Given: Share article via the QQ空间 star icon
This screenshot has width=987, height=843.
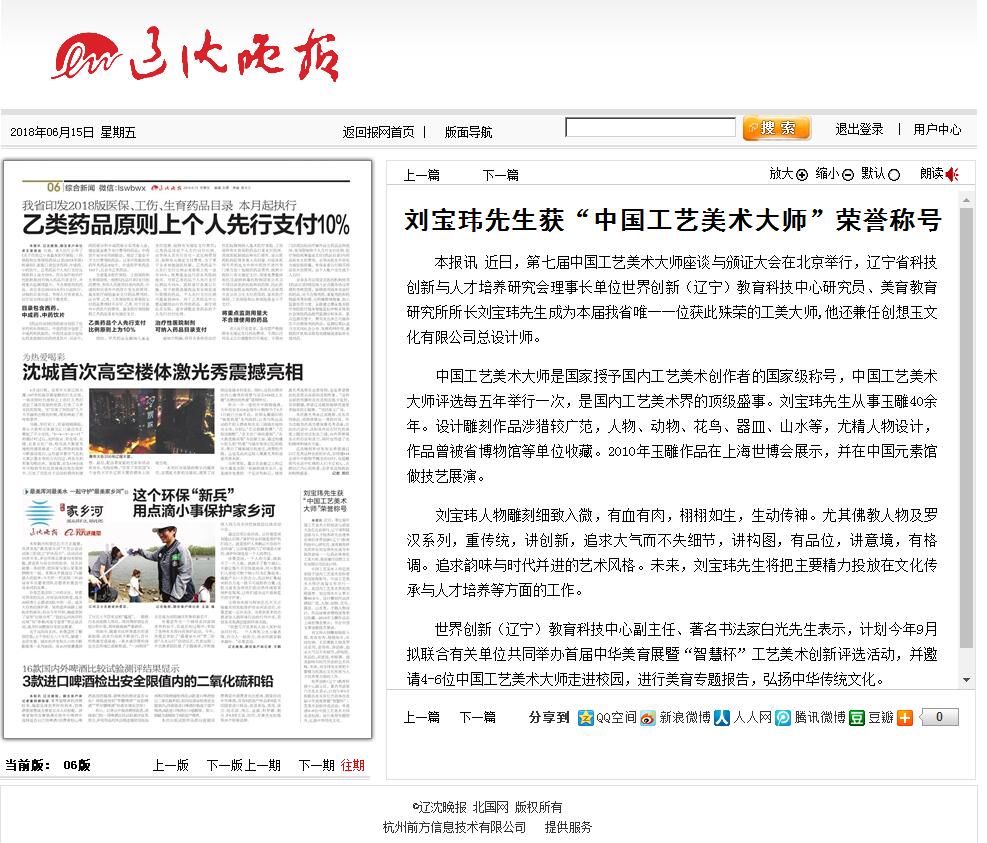Looking at the screenshot, I should coord(585,718).
